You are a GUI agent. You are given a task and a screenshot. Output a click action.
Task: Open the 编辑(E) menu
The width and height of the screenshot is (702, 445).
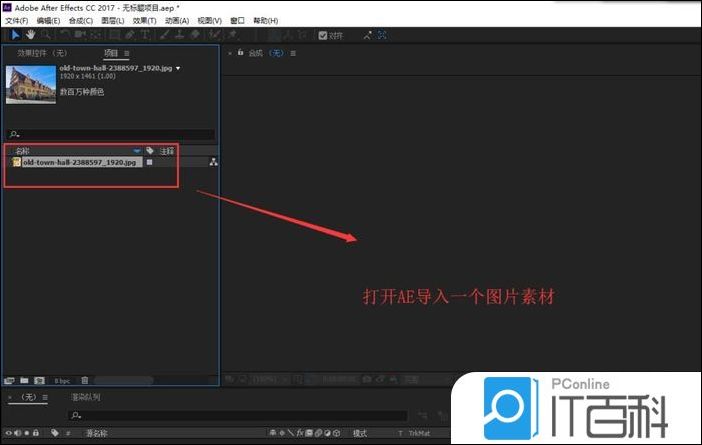coord(48,21)
